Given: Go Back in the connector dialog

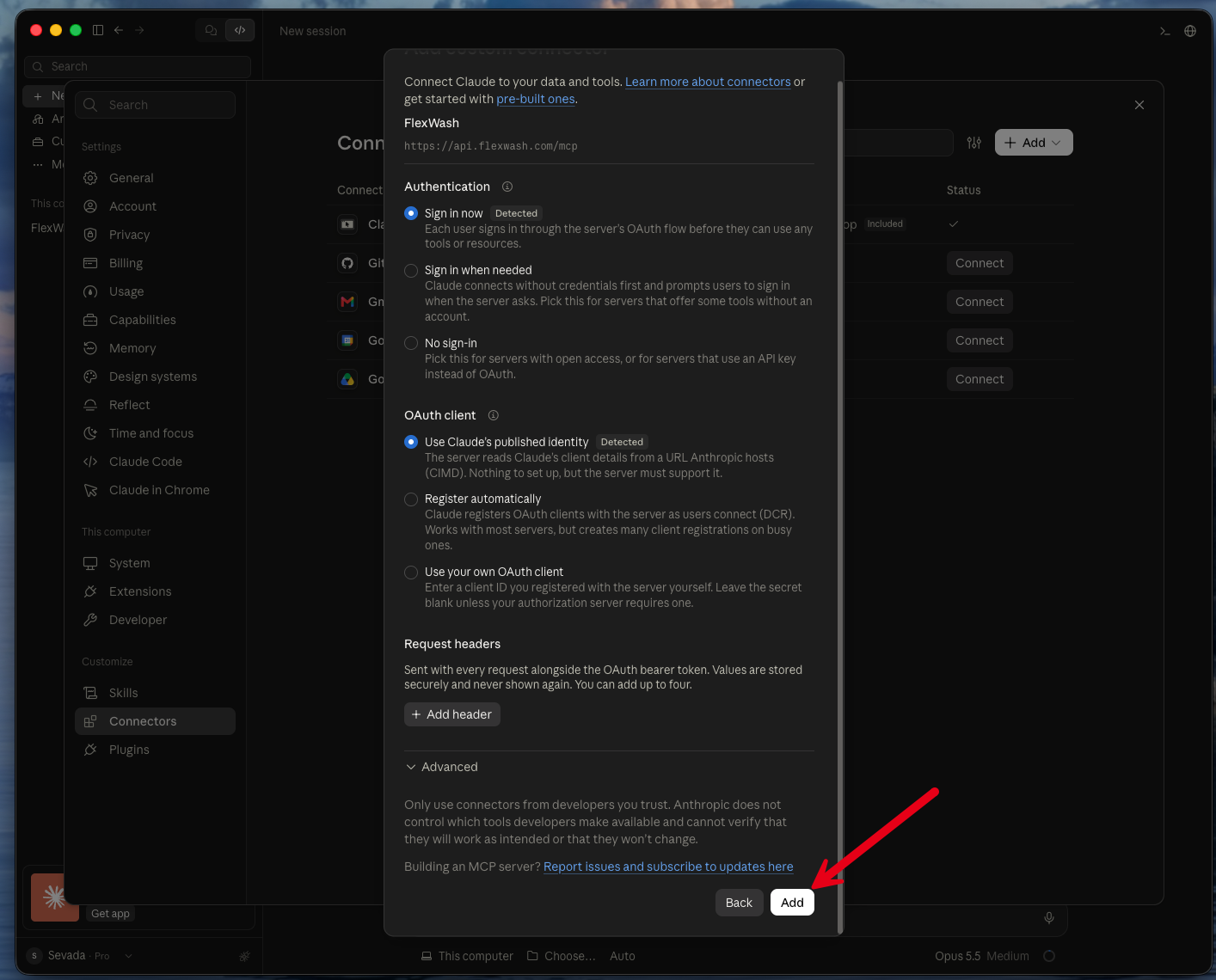Looking at the screenshot, I should pyautogui.click(x=739, y=903).
